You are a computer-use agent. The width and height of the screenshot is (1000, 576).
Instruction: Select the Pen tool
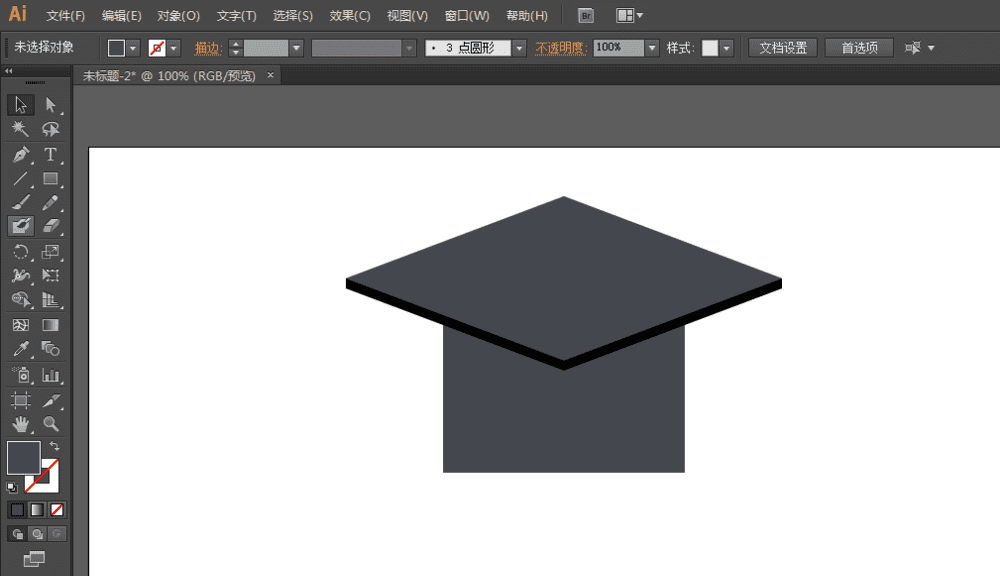20,155
